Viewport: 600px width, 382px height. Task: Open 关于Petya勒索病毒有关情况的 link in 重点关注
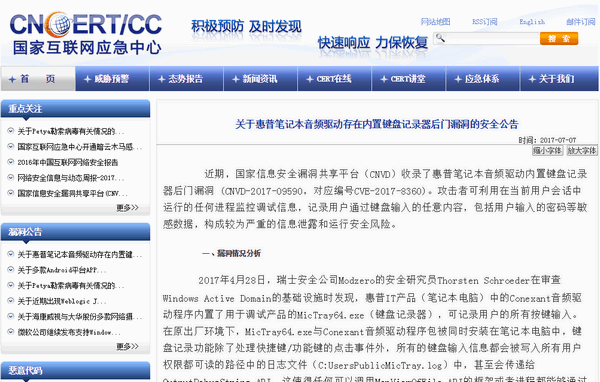(x=71, y=131)
